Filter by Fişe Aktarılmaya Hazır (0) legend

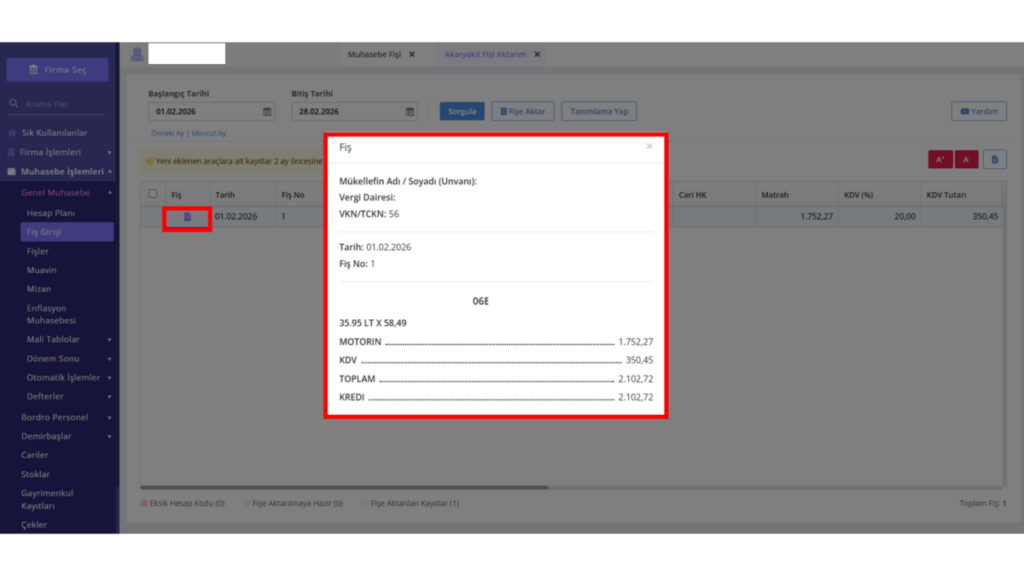coord(293,504)
